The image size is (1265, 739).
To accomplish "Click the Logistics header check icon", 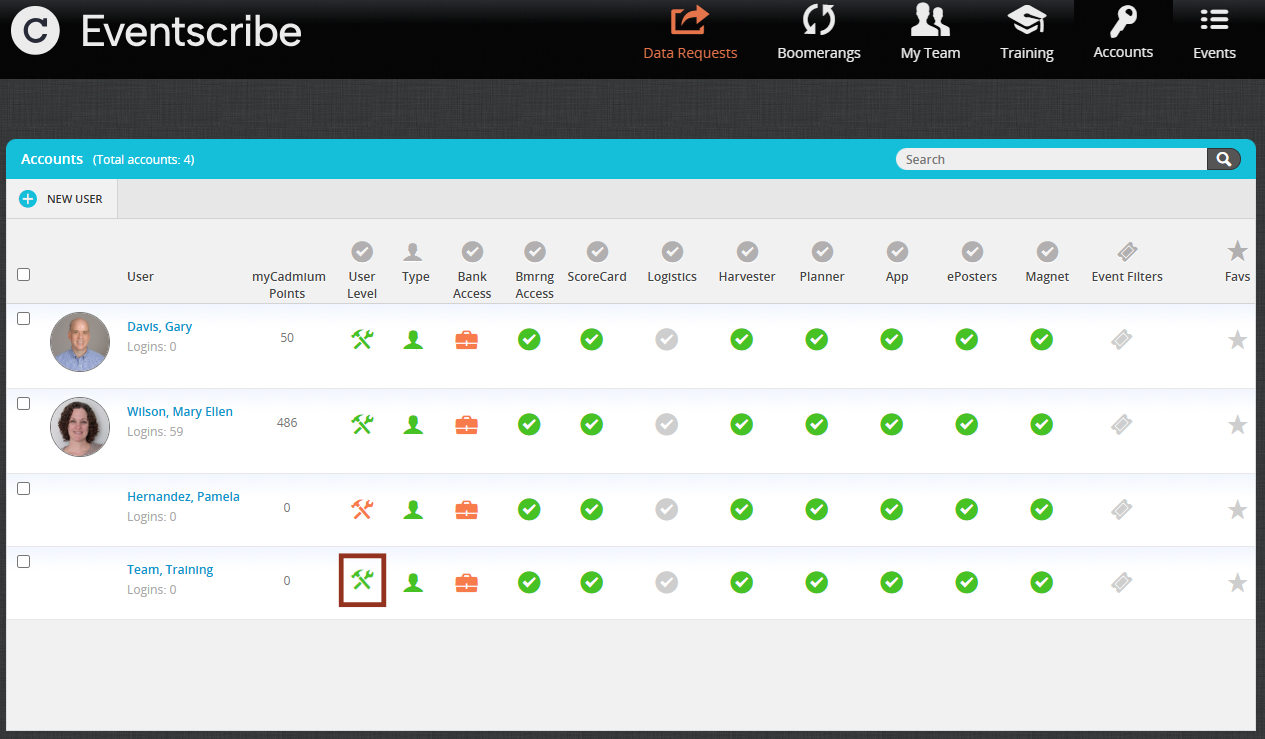I will point(672,251).
